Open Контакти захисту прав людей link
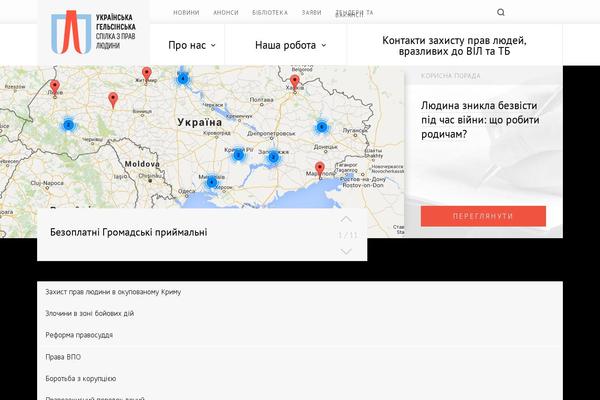600x400 pixels. (x=454, y=46)
